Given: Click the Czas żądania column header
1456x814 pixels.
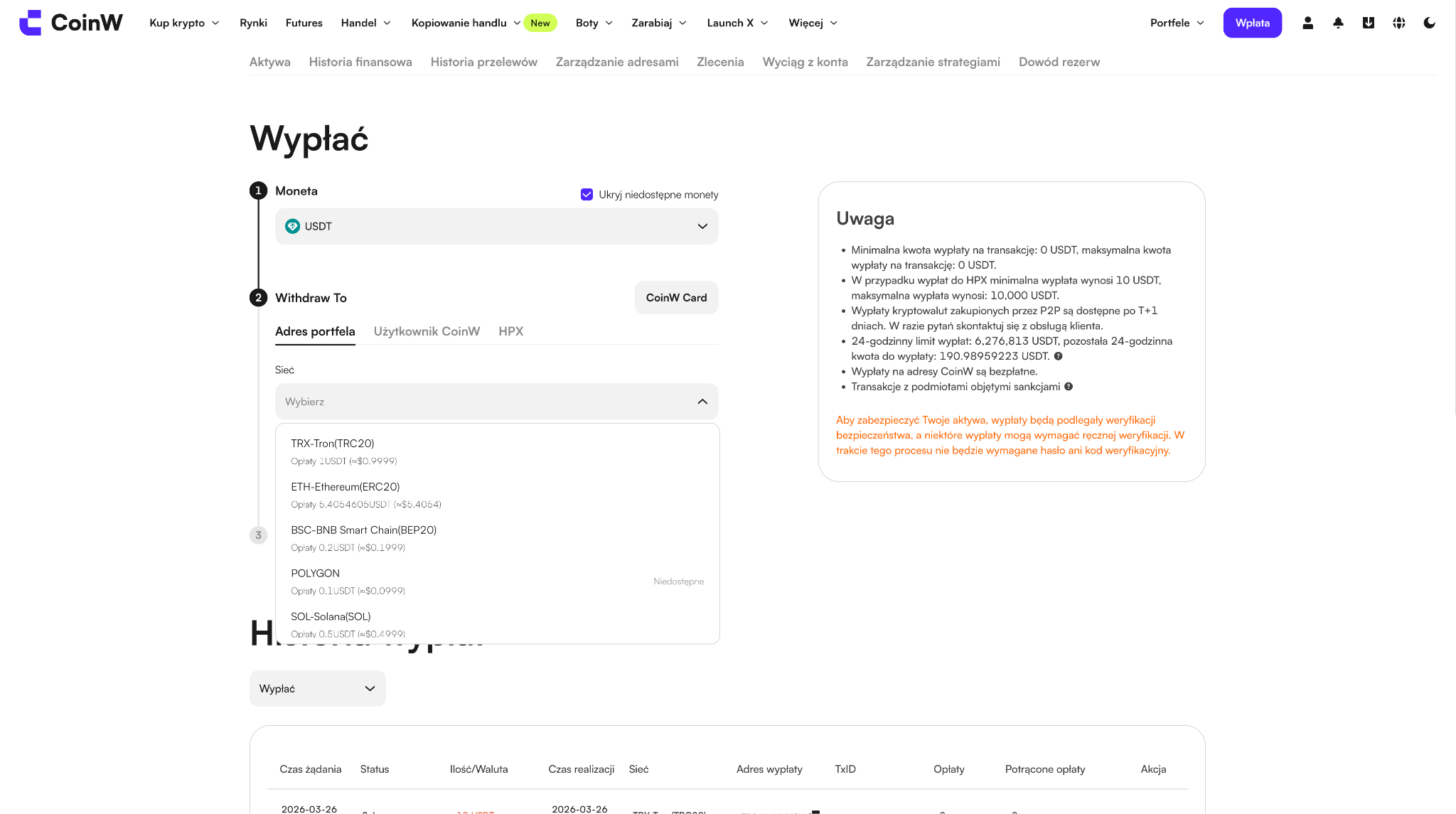Looking at the screenshot, I should (x=310, y=769).
